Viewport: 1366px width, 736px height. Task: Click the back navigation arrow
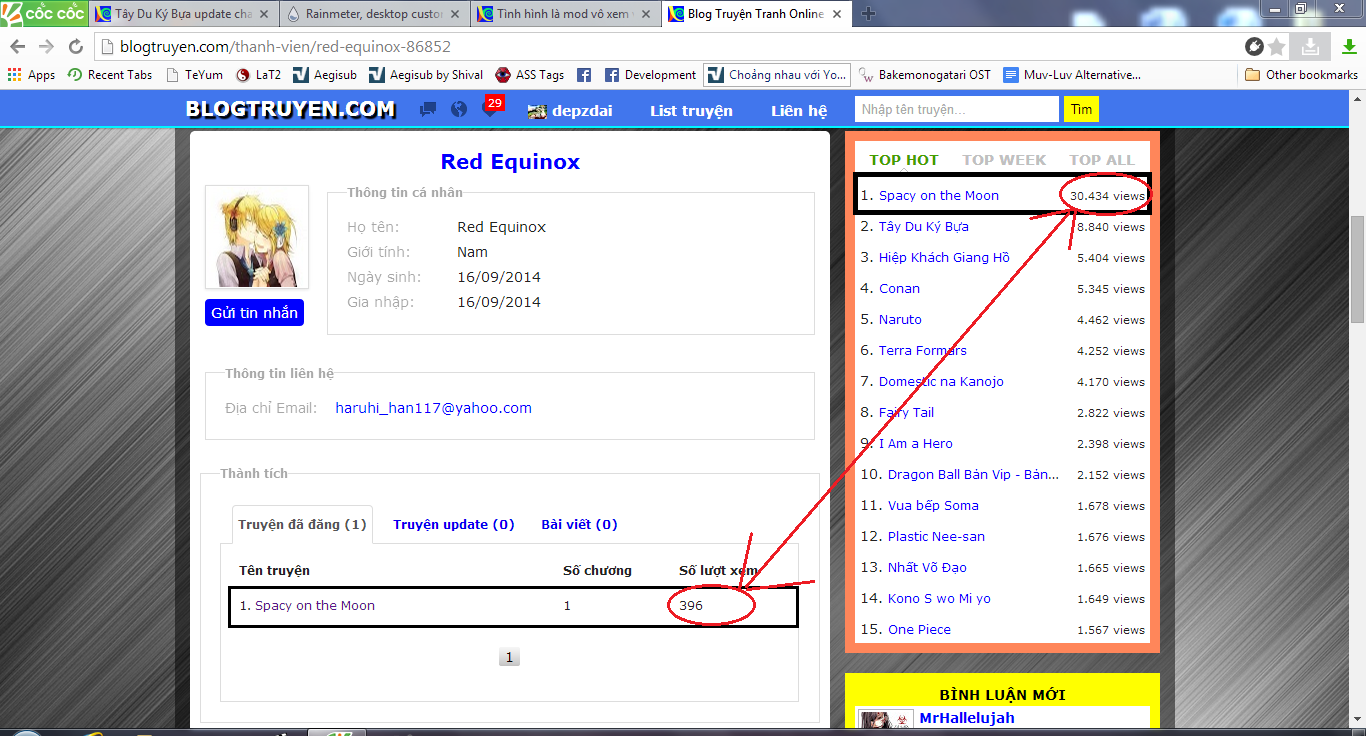[18, 47]
